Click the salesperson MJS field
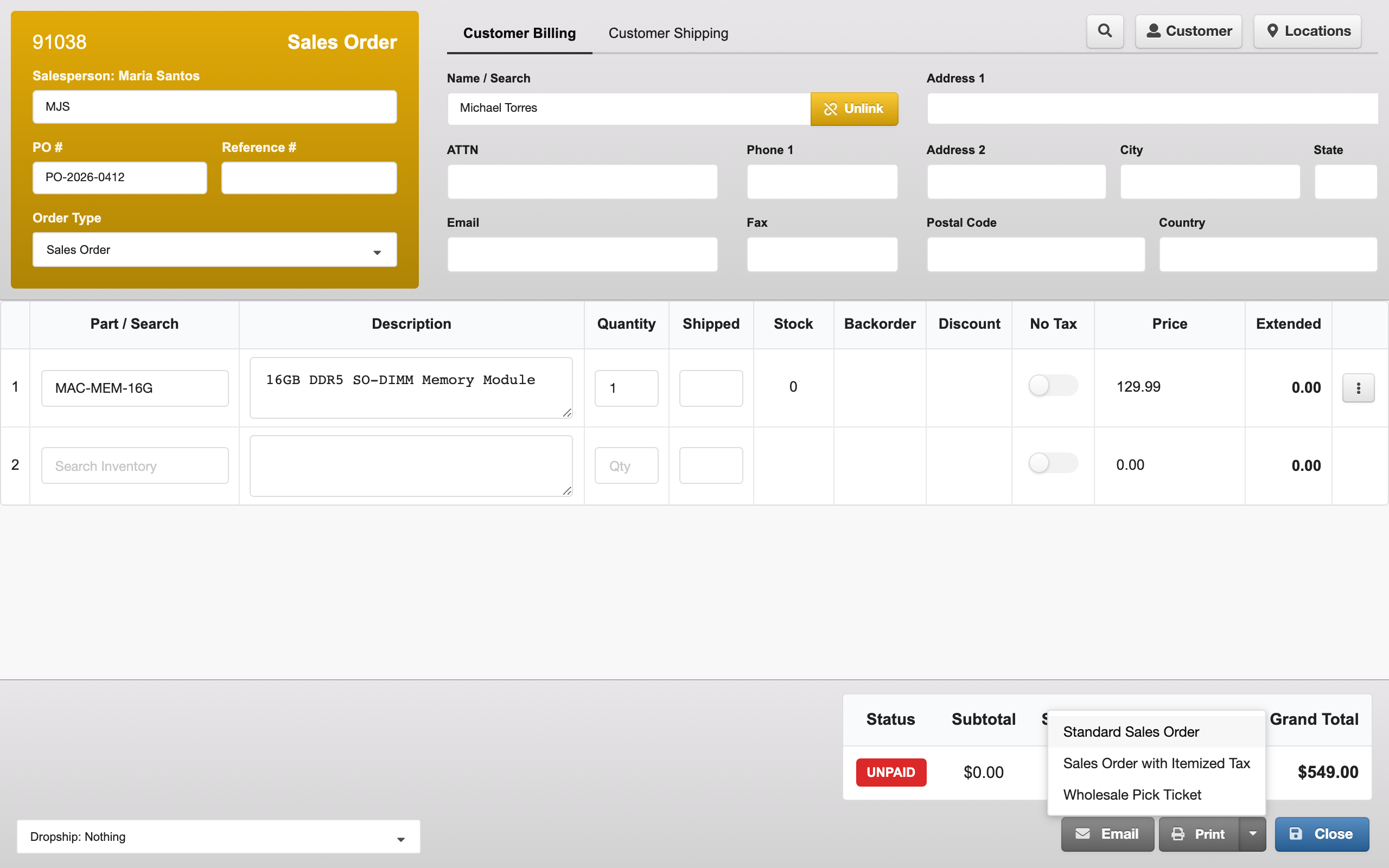 point(215,107)
